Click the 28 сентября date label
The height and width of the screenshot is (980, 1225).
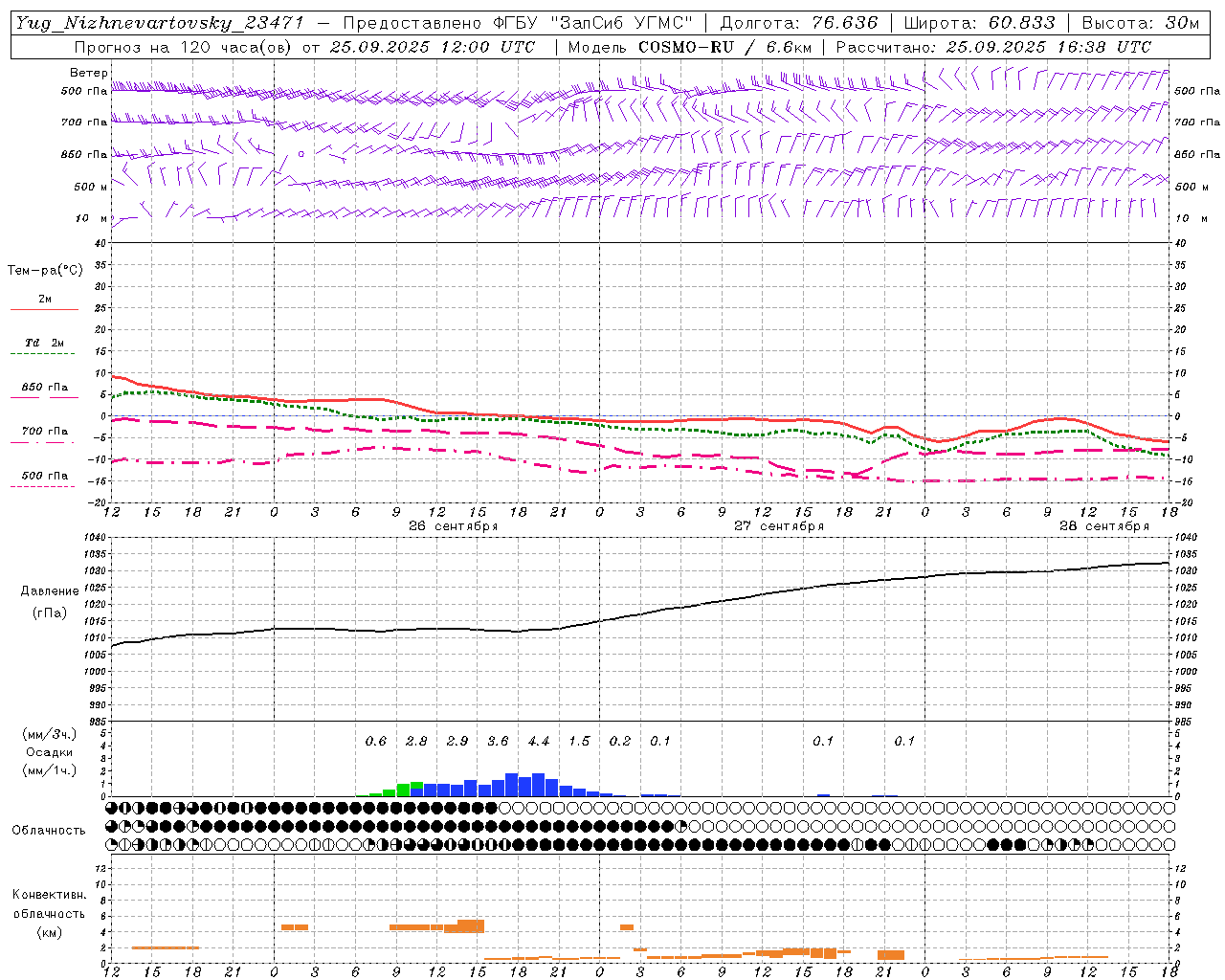pyautogui.click(x=1104, y=526)
